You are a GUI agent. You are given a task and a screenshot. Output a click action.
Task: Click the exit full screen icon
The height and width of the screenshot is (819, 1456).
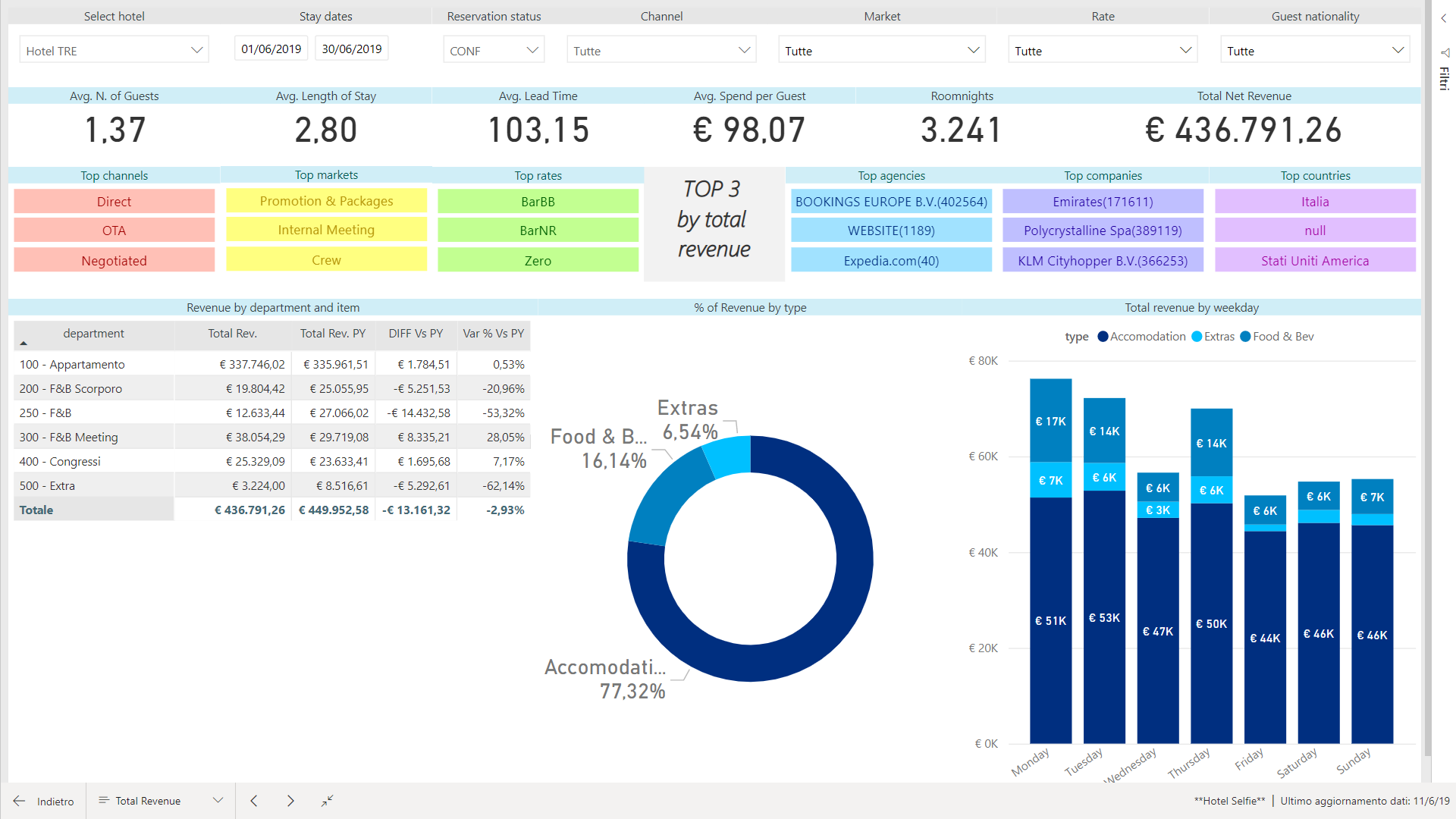point(327,801)
